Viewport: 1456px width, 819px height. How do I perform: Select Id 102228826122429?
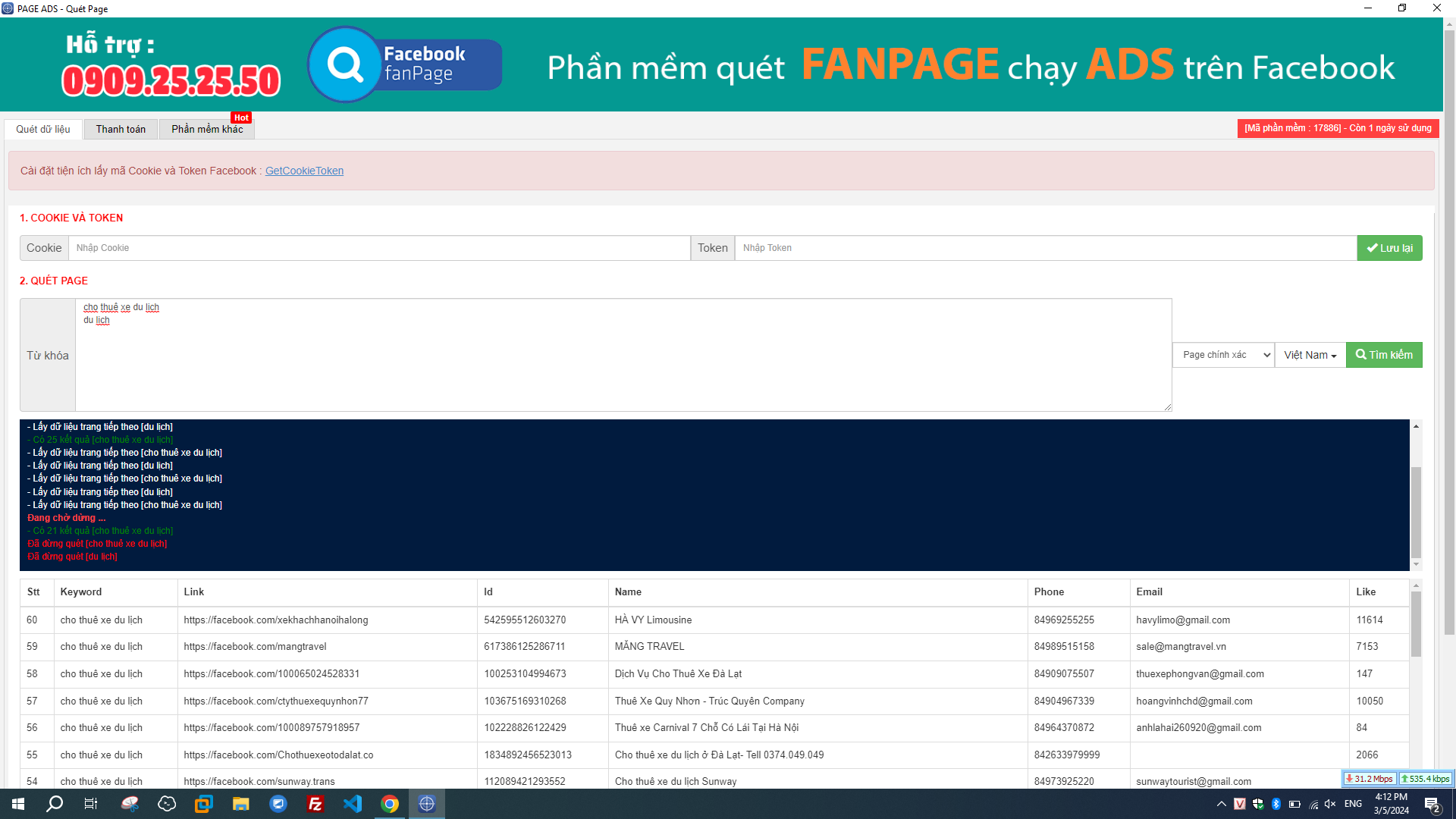pyautogui.click(x=525, y=728)
